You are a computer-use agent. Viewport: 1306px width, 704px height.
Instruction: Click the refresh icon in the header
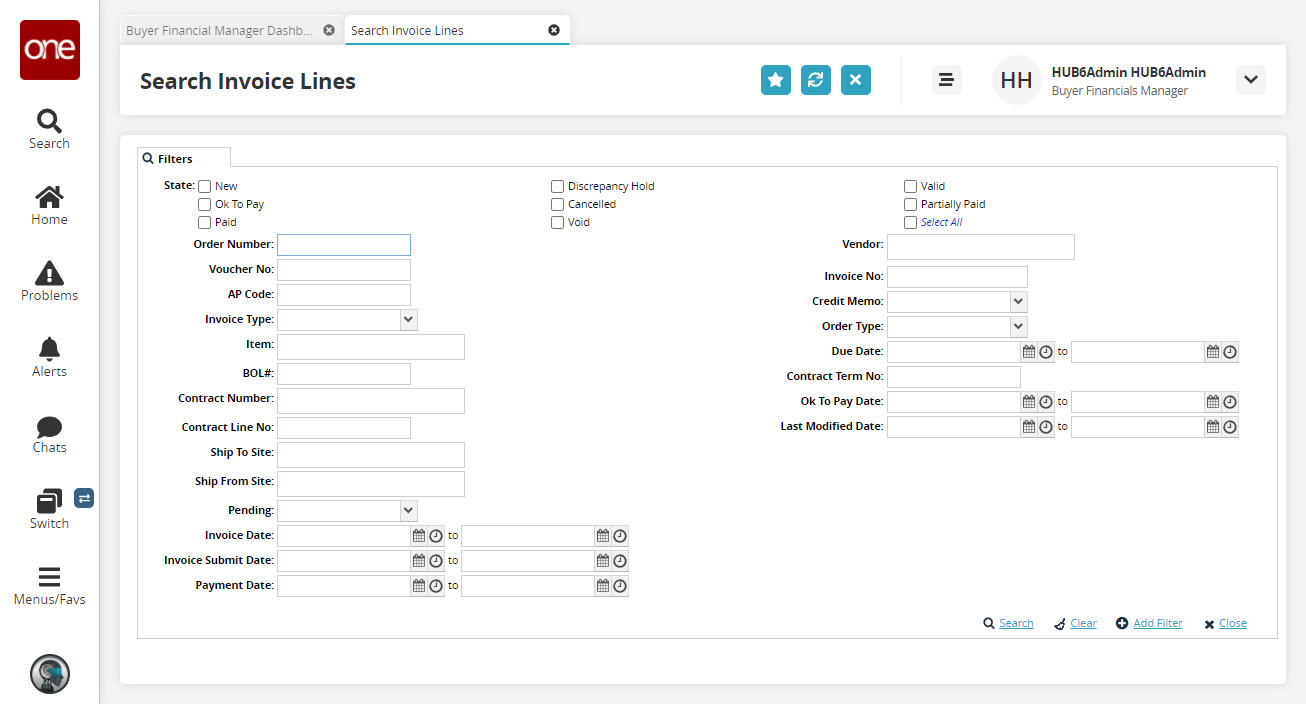pos(816,80)
